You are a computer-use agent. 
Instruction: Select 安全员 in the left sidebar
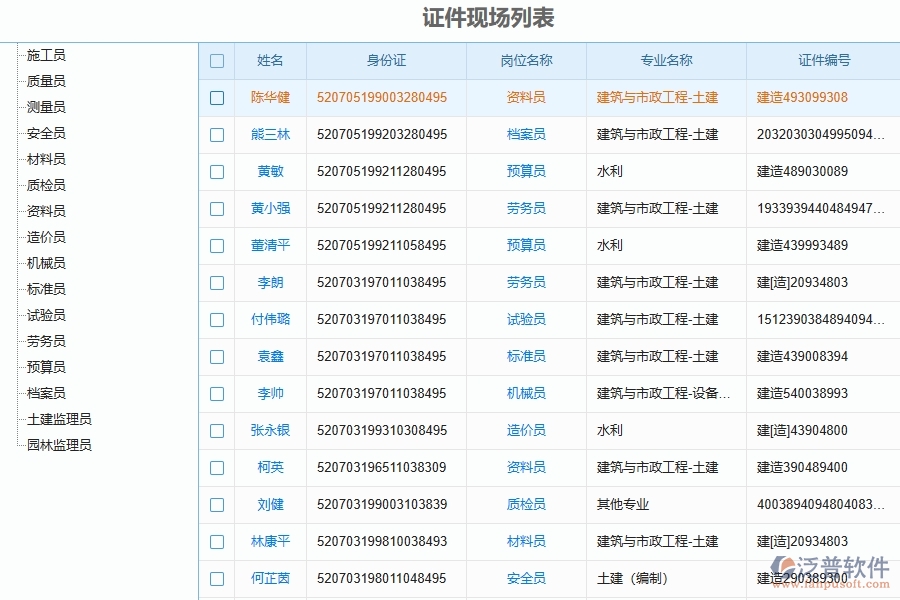47,133
